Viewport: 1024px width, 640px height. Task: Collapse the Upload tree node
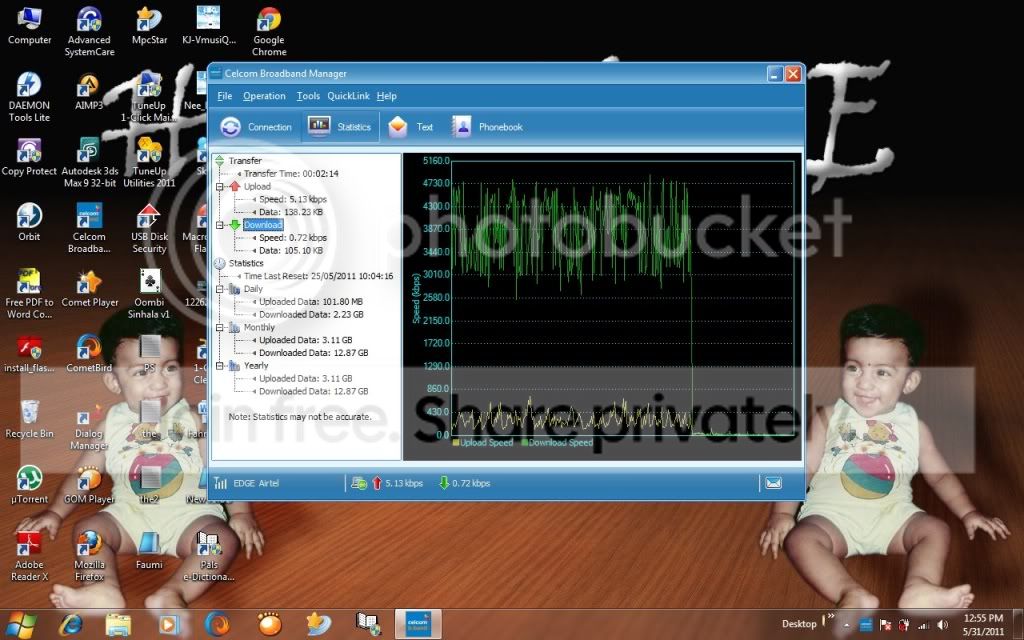tap(220, 187)
